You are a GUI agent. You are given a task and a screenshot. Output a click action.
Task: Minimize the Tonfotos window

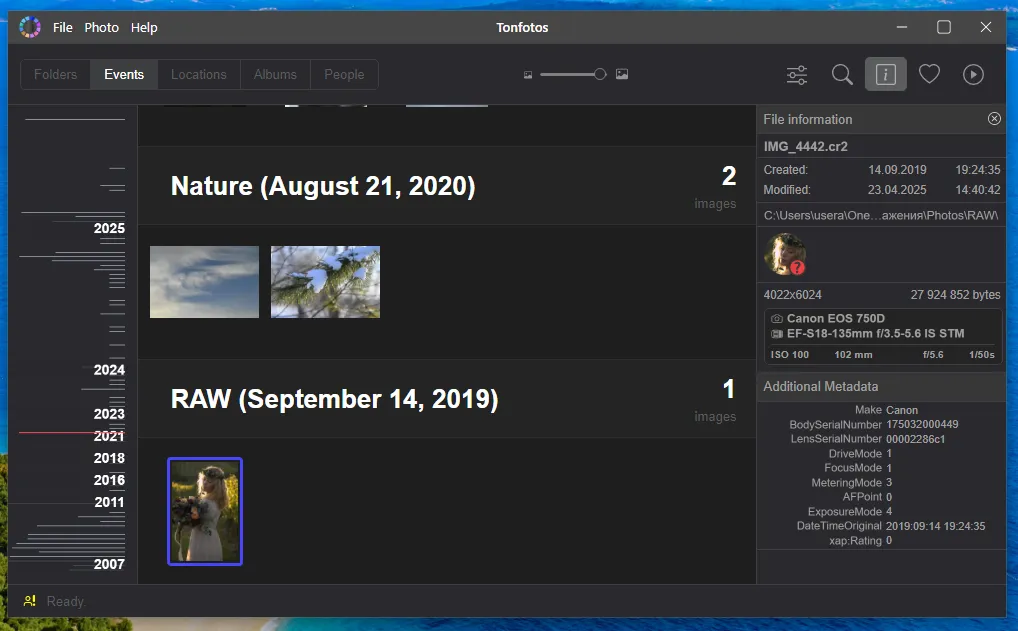point(902,27)
